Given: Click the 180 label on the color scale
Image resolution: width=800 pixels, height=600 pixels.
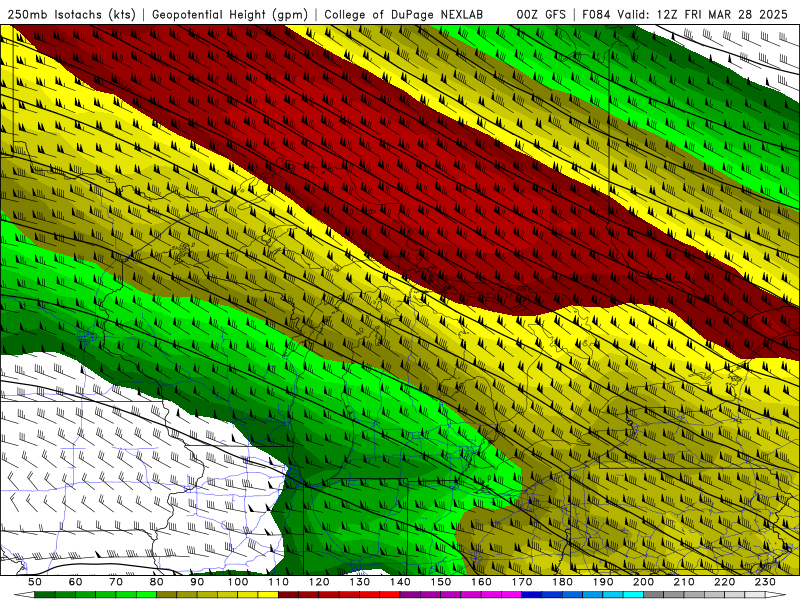Looking at the screenshot, I should pos(562,582).
